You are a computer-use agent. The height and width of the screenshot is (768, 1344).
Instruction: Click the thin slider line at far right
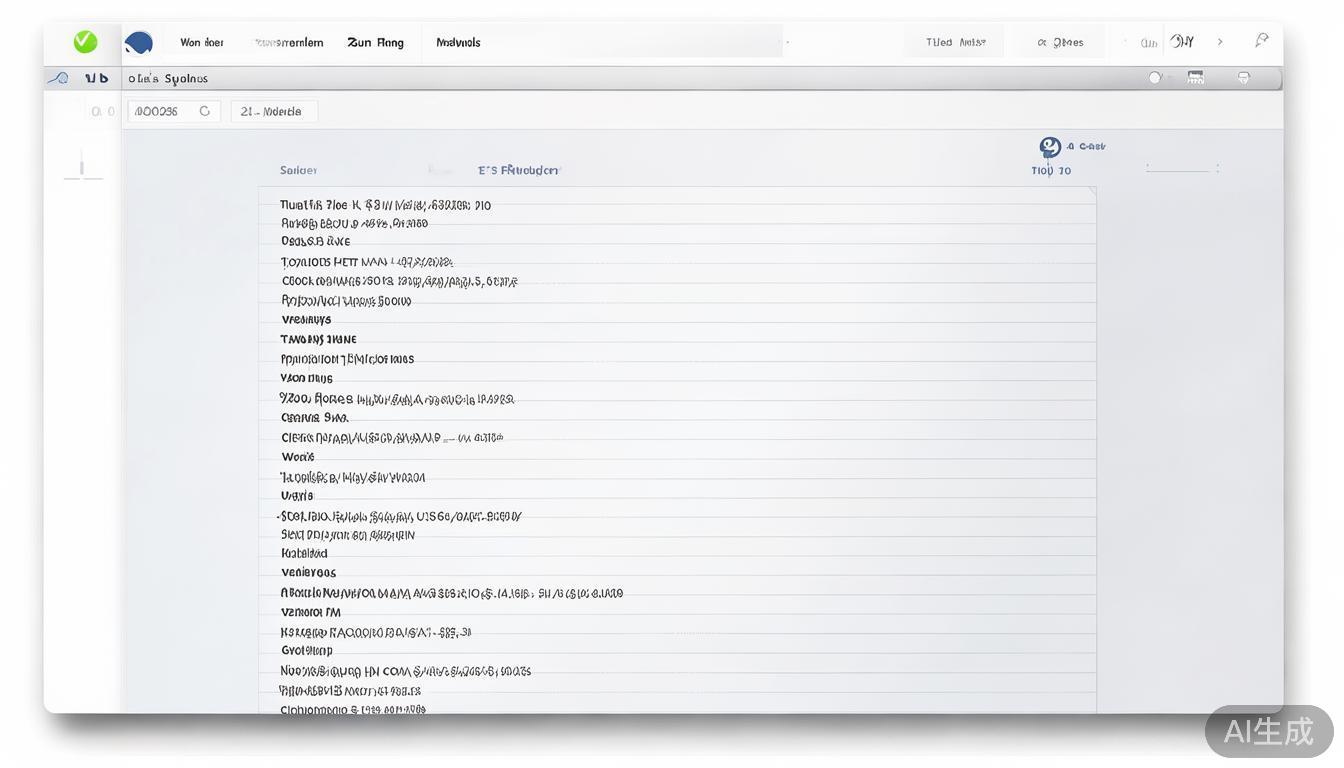pyautogui.click(x=1181, y=169)
